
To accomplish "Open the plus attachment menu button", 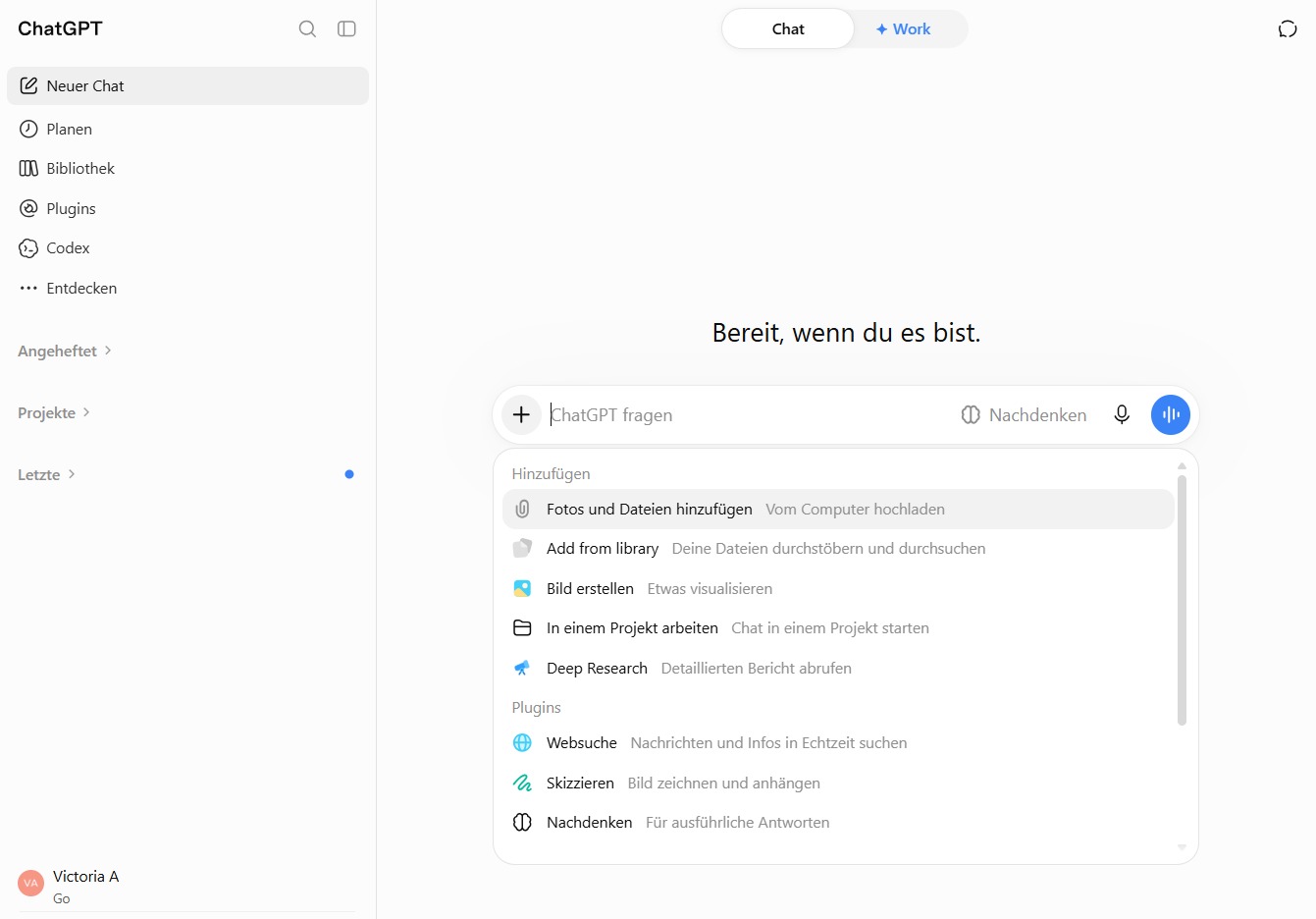I will (521, 414).
